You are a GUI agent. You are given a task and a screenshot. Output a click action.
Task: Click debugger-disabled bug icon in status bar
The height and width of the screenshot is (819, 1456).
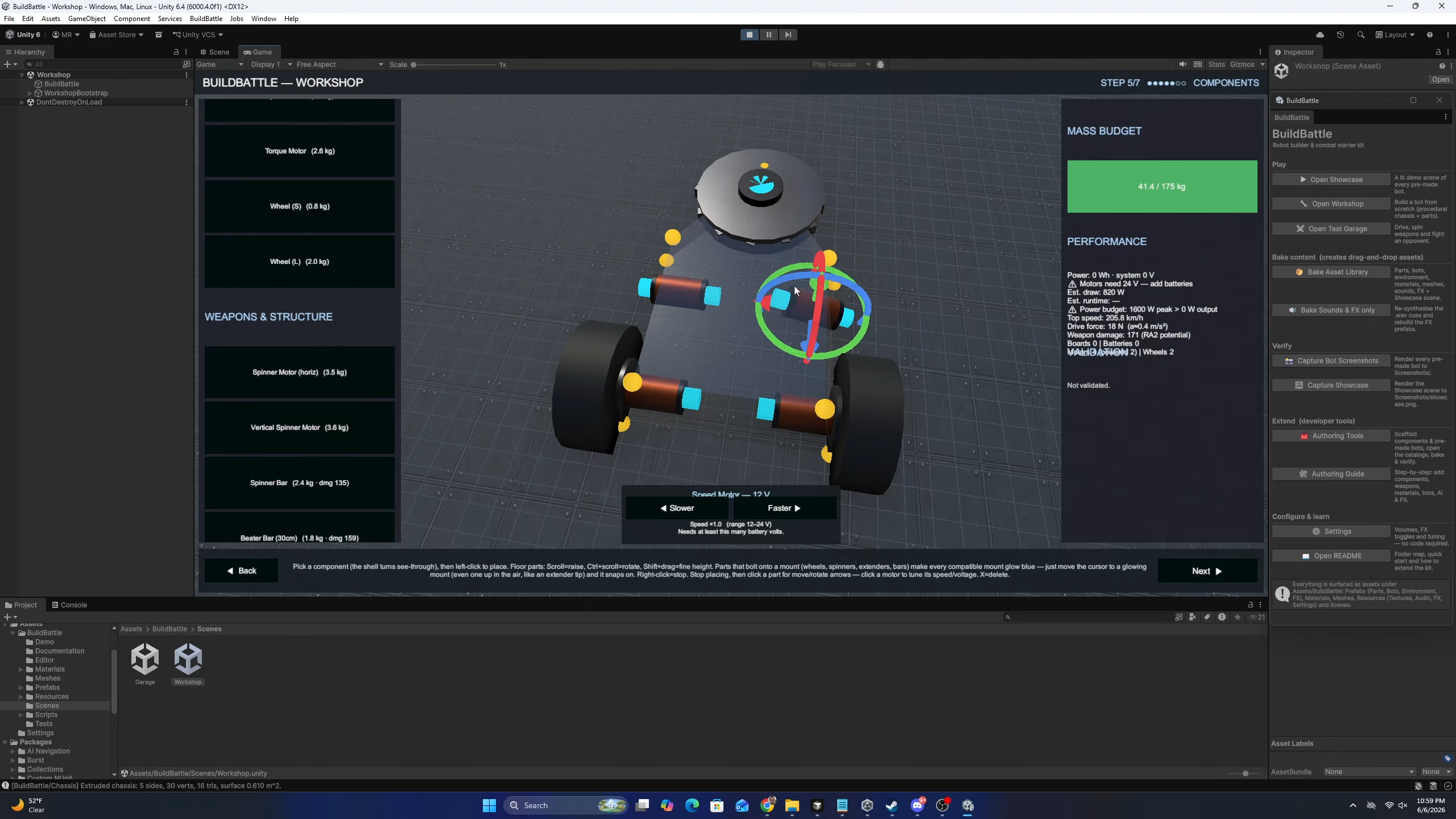pyautogui.click(x=1418, y=786)
